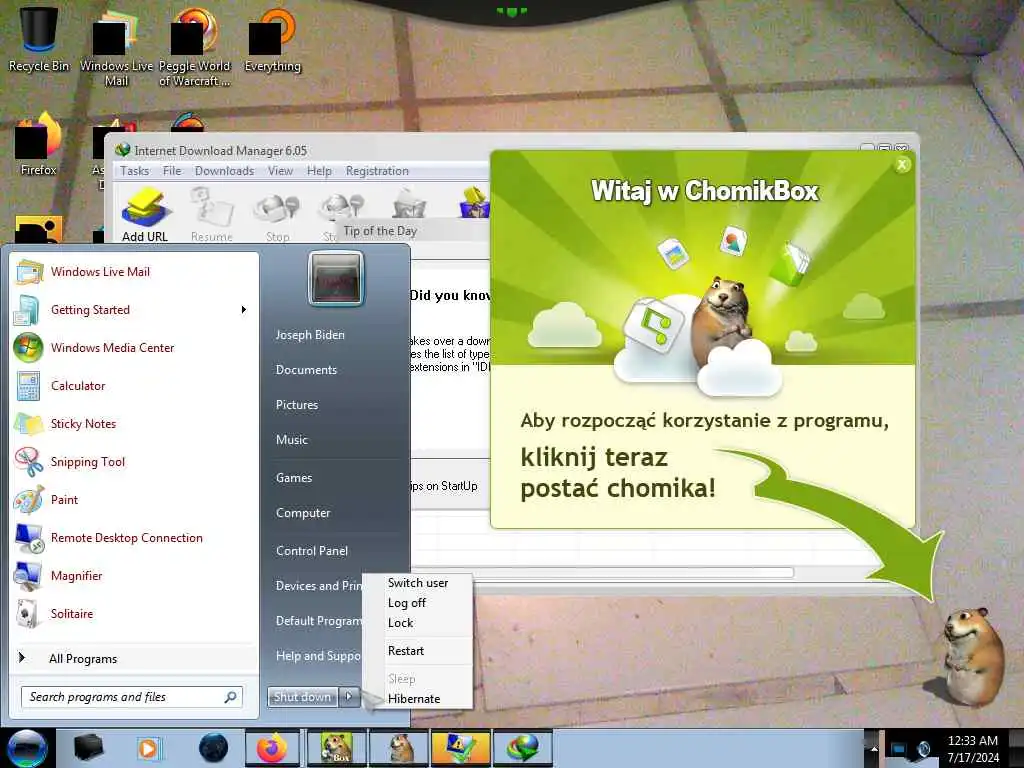Screen dimensions: 1024x768
Task: Click the Search programs and files box
Action: coord(131,697)
